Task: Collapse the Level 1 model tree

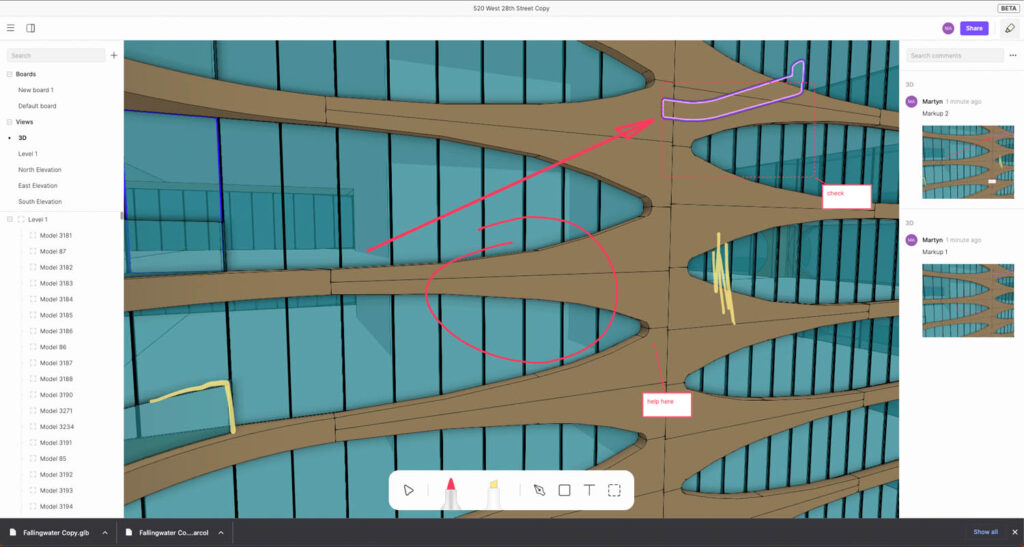Action: tap(10, 219)
